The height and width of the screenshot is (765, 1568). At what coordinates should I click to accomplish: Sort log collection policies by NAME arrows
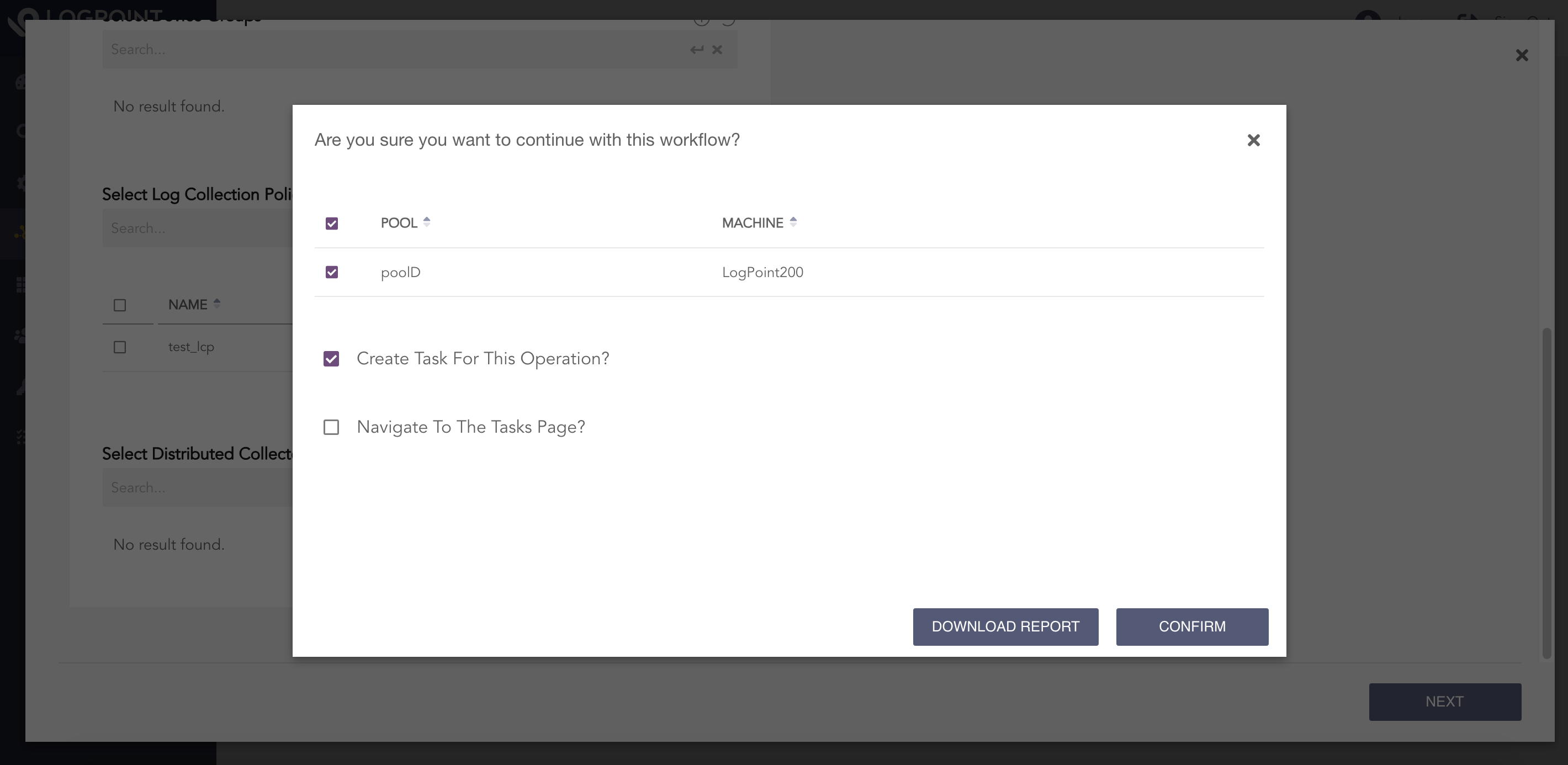tap(216, 304)
